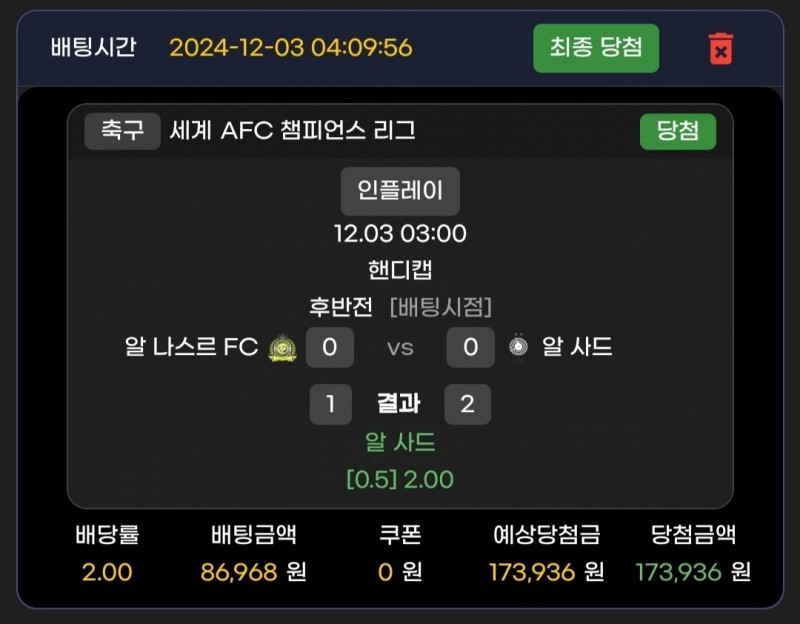The height and width of the screenshot is (624, 800).
Task: Click the 173,936 원 expected winnings value
Action: click(x=546, y=572)
